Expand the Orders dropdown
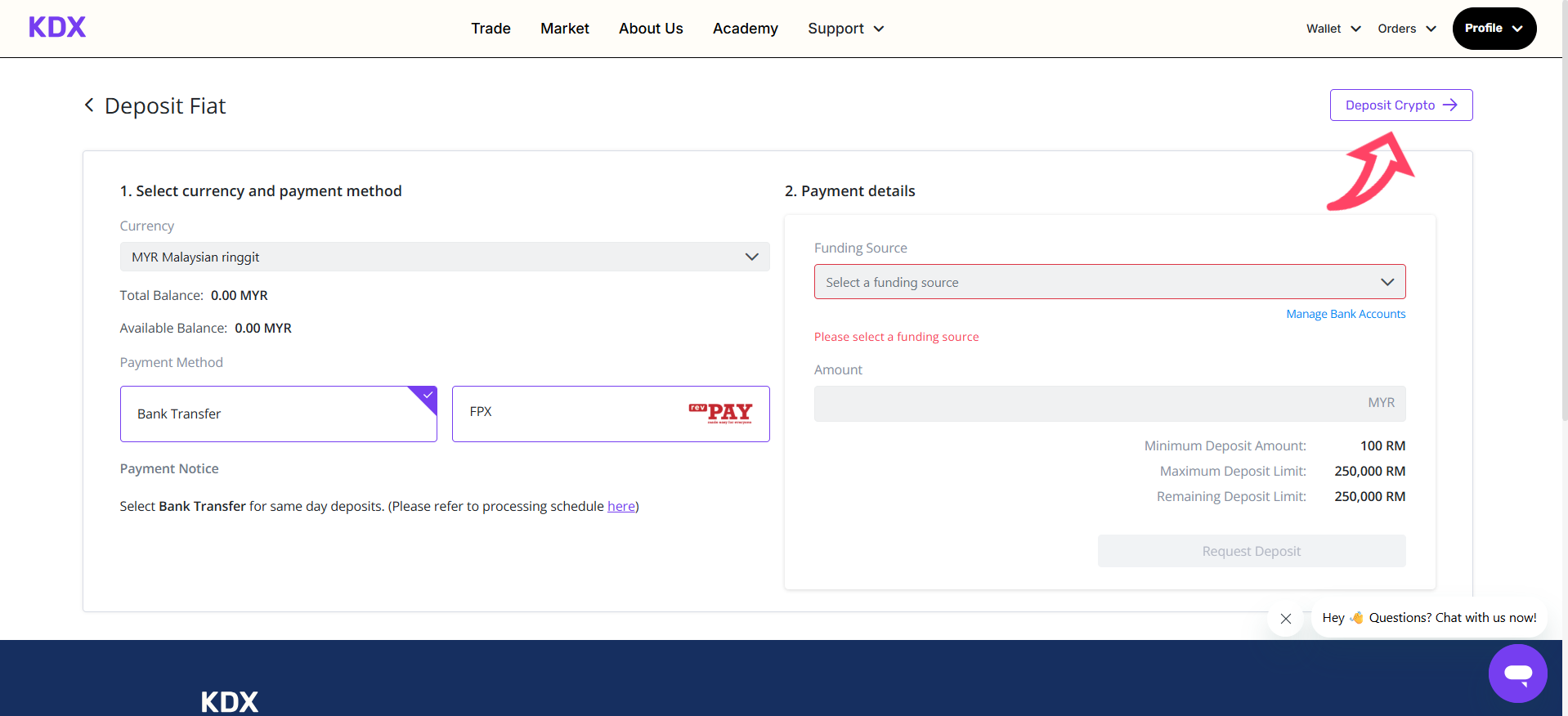1568x716 pixels. [x=1407, y=29]
